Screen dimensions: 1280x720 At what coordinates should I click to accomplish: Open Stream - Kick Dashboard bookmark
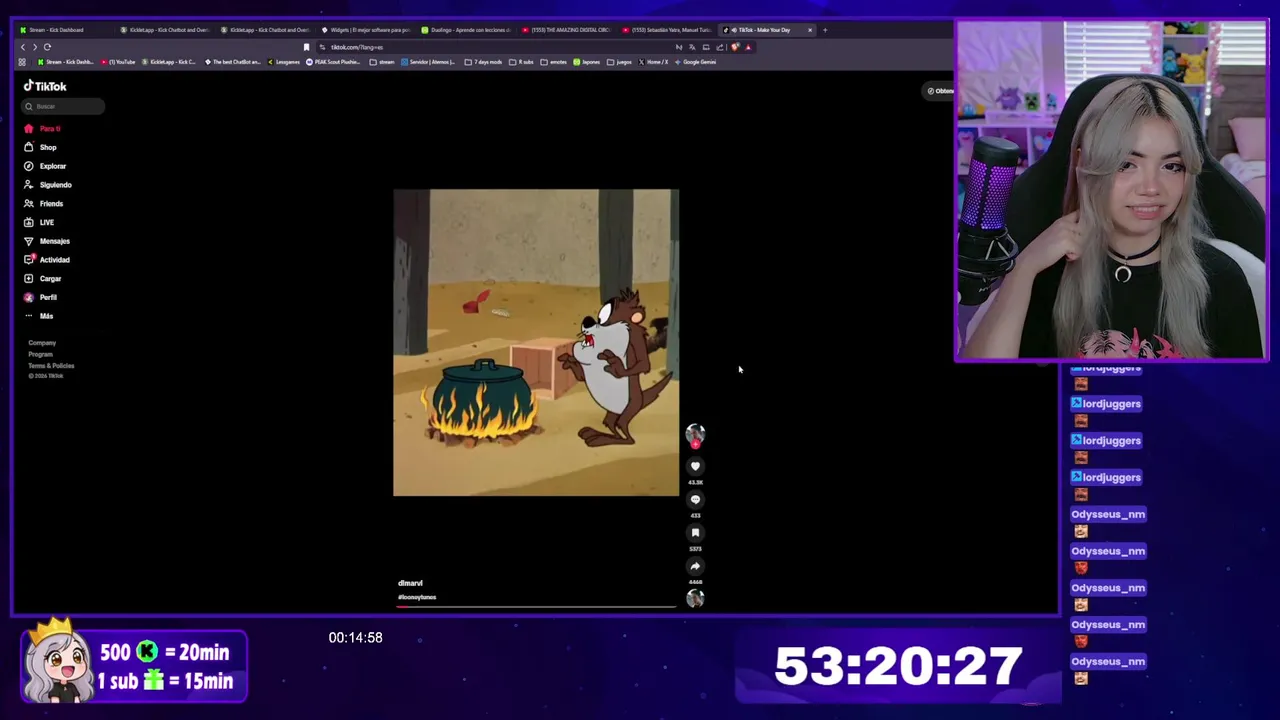(66, 62)
